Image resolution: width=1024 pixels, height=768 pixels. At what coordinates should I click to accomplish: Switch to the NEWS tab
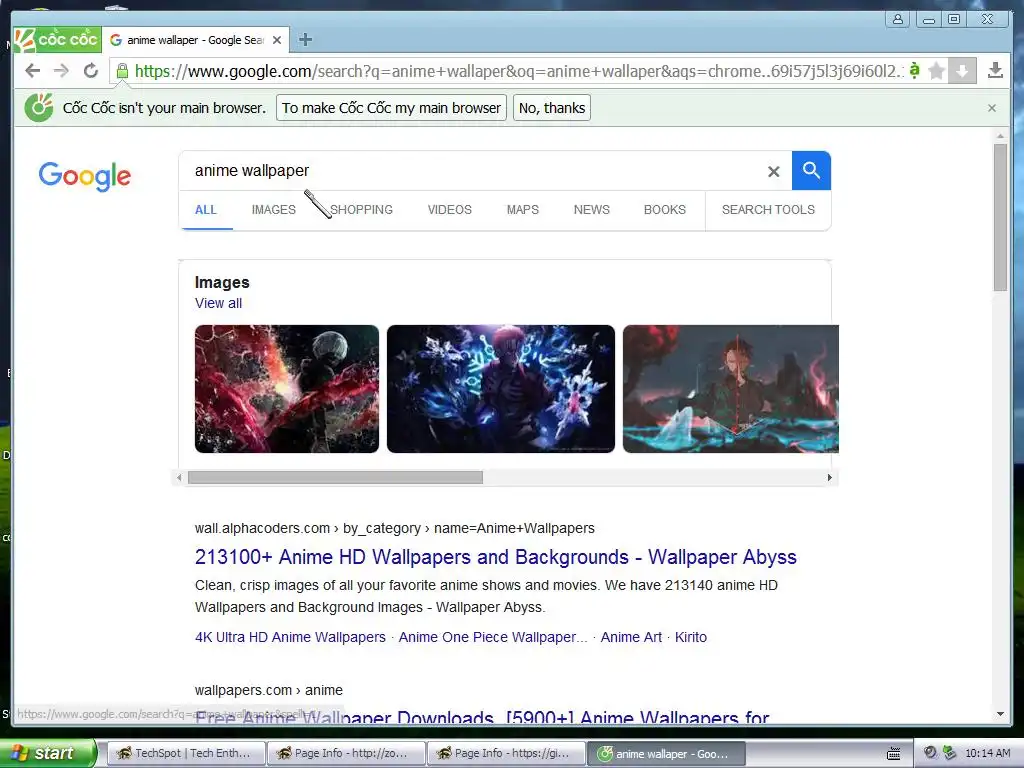tap(592, 210)
